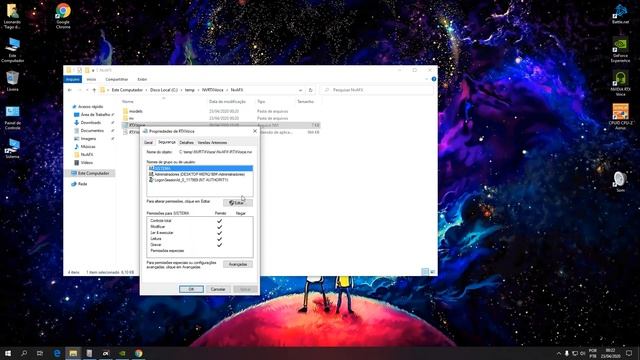Open Task View on the taskbar
This screenshot has width=640, height=360.
click(x=40, y=353)
